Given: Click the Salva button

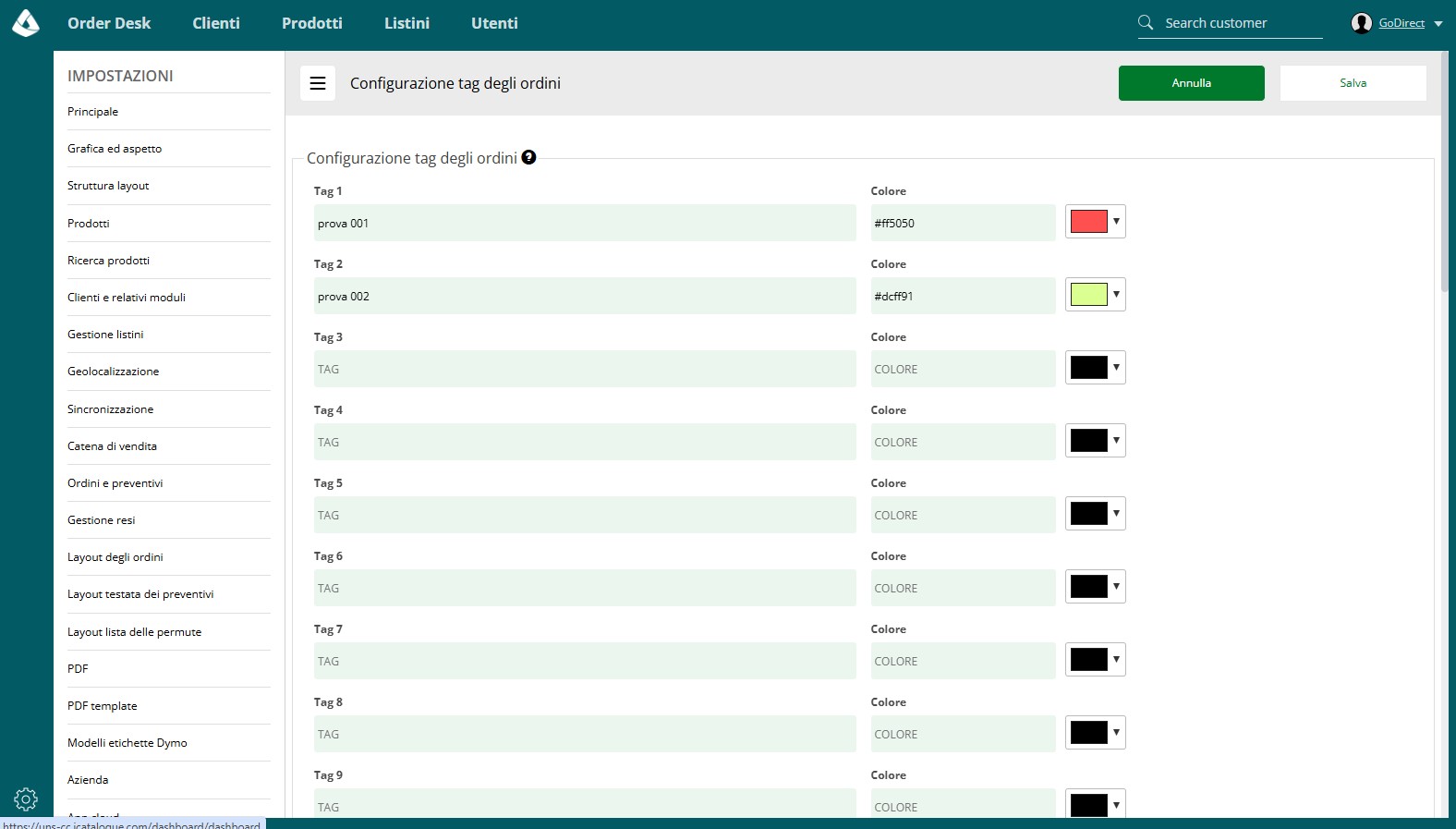Looking at the screenshot, I should 1353,83.
